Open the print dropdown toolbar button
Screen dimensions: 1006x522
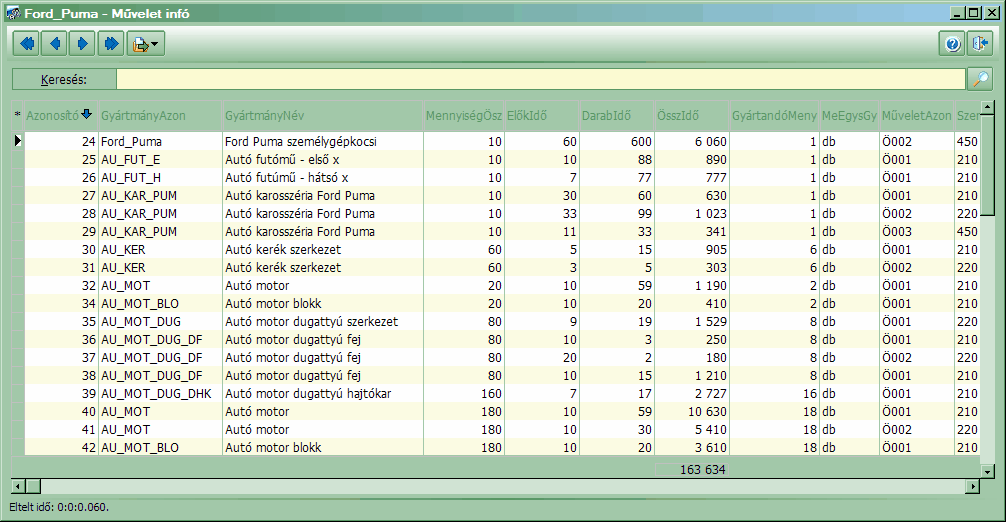point(146,44)
